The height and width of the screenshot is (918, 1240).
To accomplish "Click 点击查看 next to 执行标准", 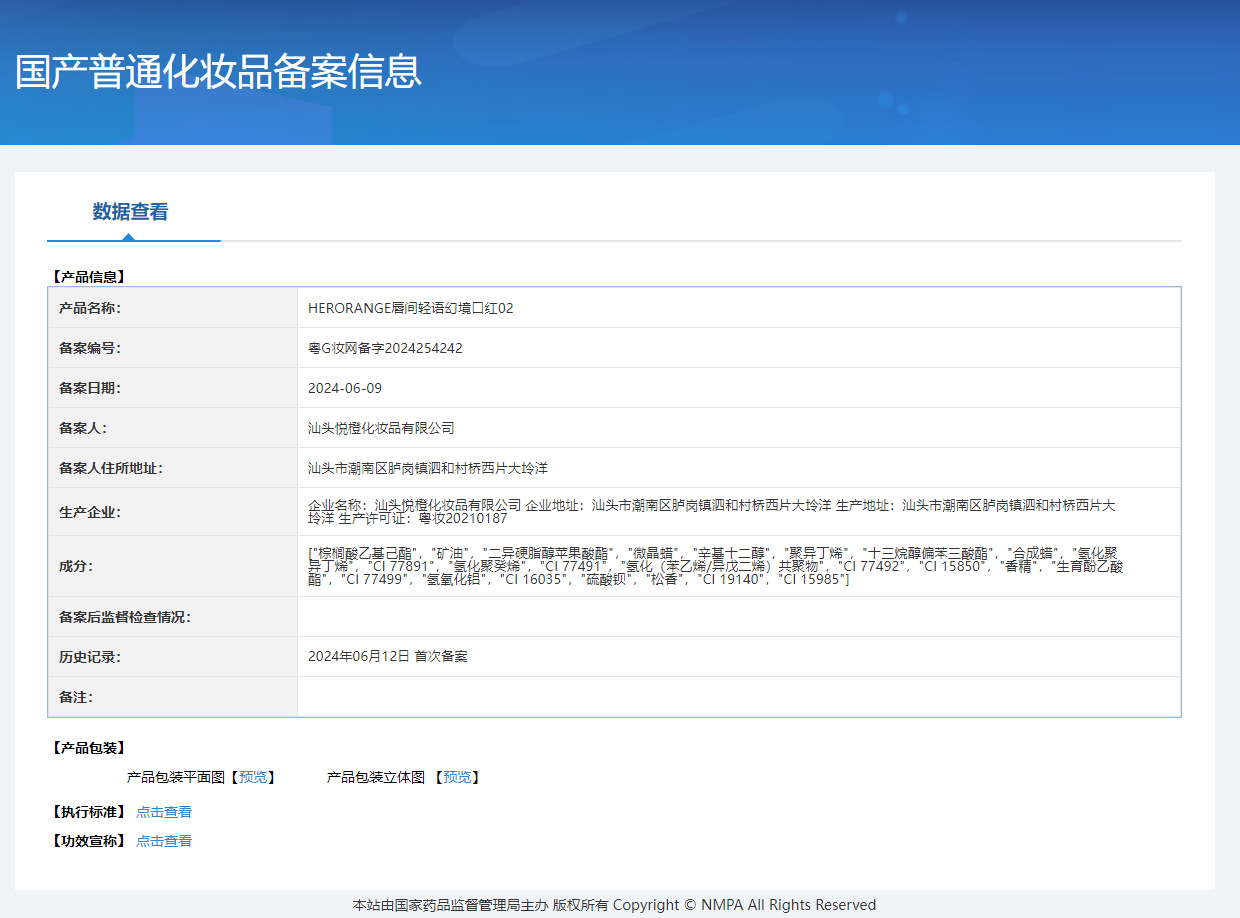I will click(164, 812).
